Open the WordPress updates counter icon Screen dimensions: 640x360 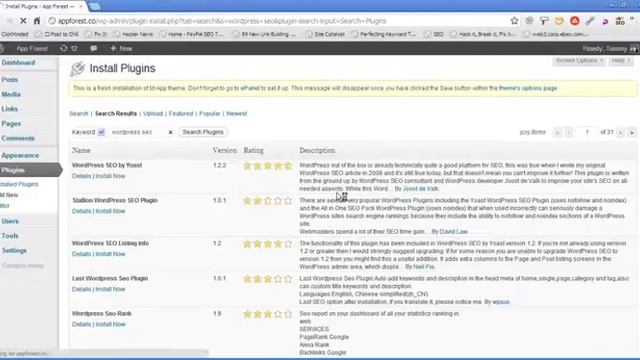tap(69, 48)
